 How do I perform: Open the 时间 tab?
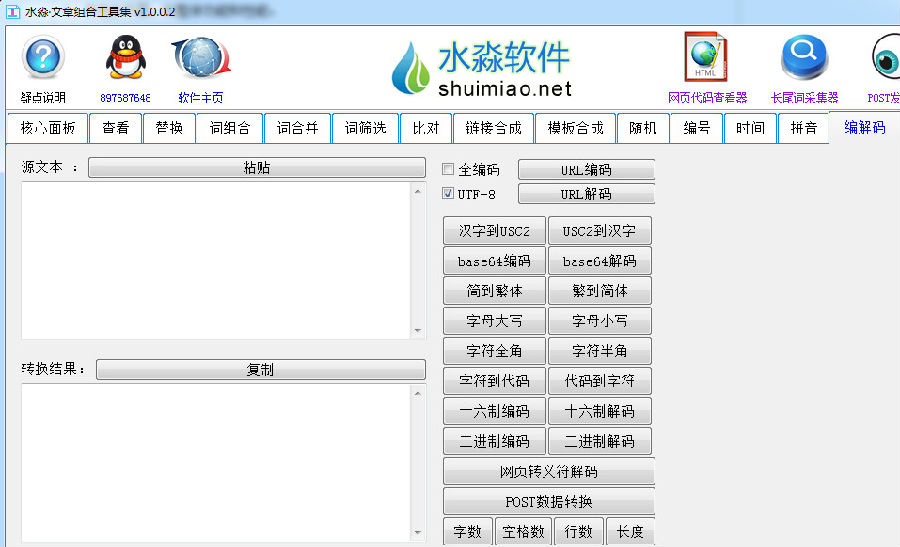pyautogui.click(x=750, y=128)
